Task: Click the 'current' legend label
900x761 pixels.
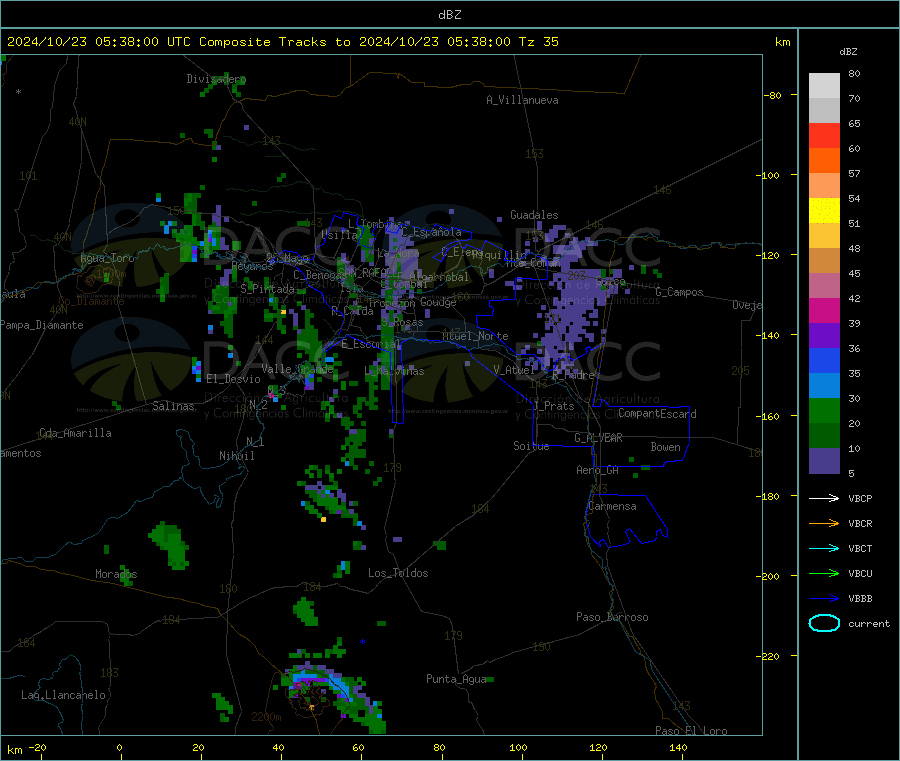Action: click(x=869, y=623)
